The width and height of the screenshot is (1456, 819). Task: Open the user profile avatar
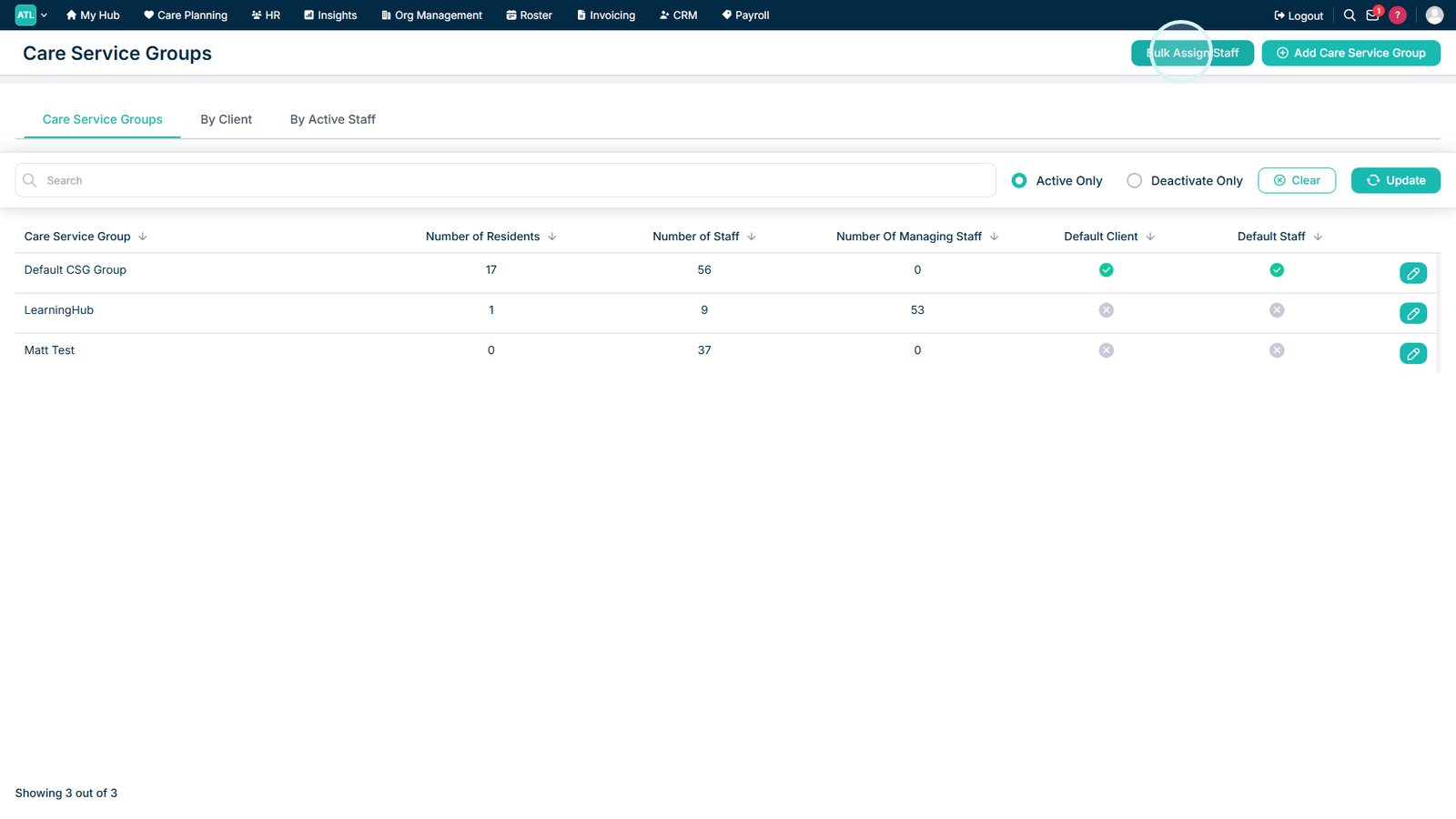tap(1434, 15)
